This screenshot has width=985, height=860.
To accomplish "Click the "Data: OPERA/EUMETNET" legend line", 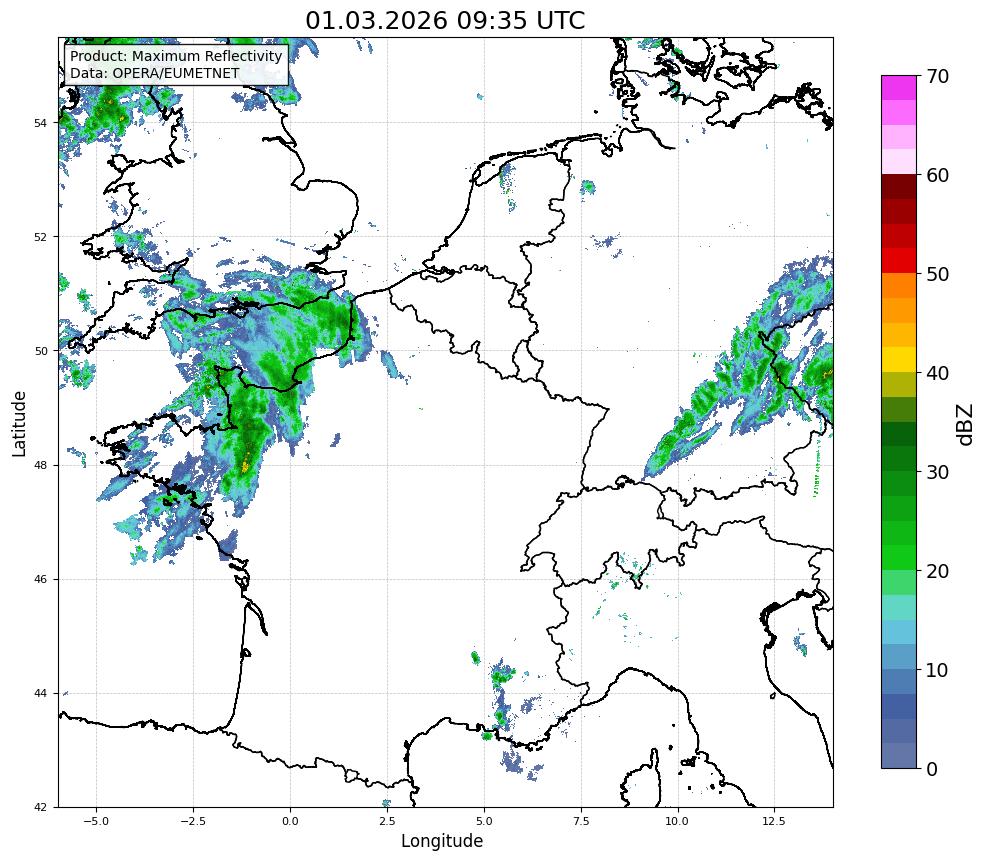I will pyautogui.click(x=155, y=73).
